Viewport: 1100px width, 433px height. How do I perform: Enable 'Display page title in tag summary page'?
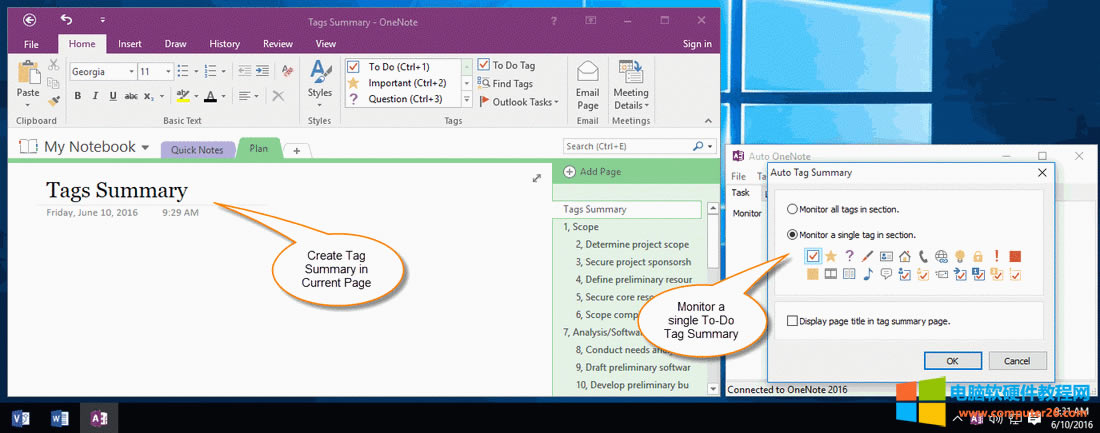click(x=793, y=321)
